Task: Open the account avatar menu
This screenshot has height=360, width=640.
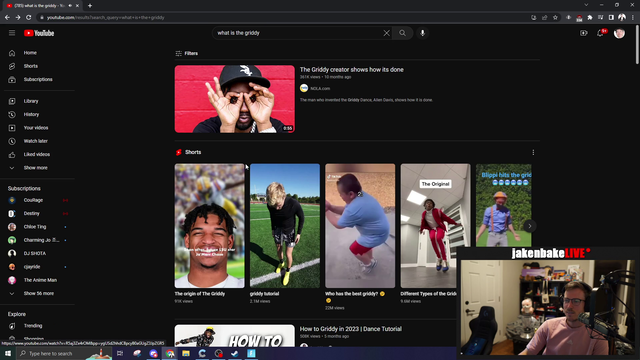Action: click(619, 33)
